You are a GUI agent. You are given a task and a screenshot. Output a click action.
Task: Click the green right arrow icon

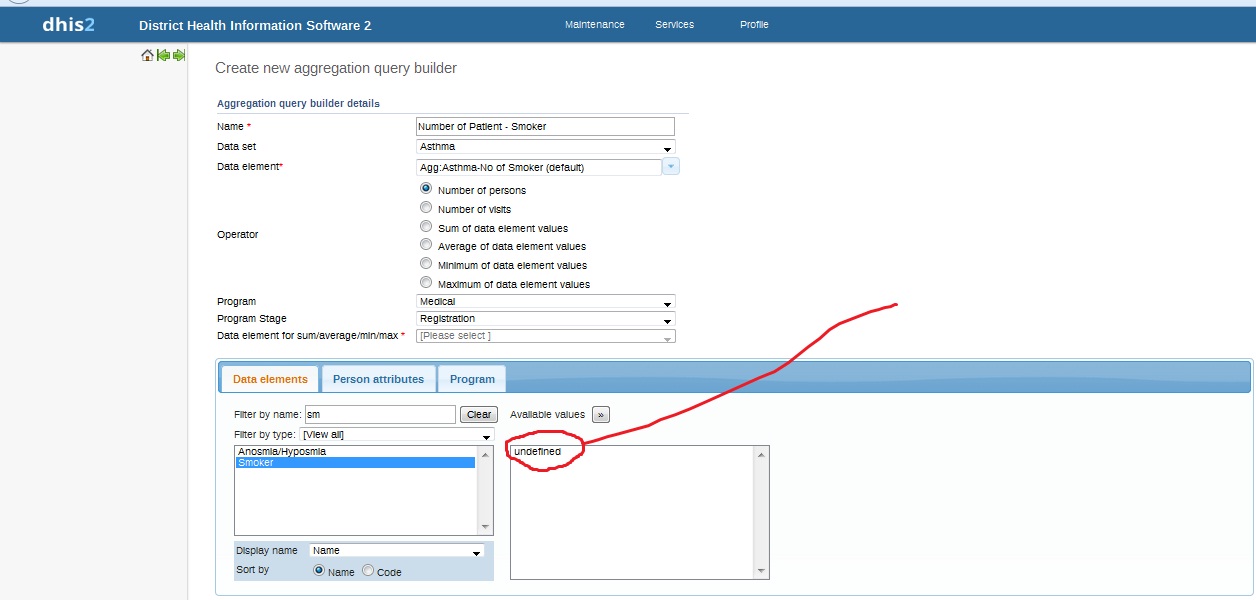pyautogui.click(x=179, y=55)
